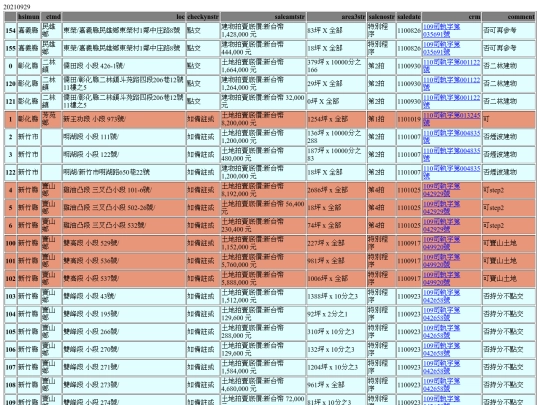The height and width of the screenshot is (405, 540).
Task: Open the crm link in row 103
Action: tap(441, 297)
